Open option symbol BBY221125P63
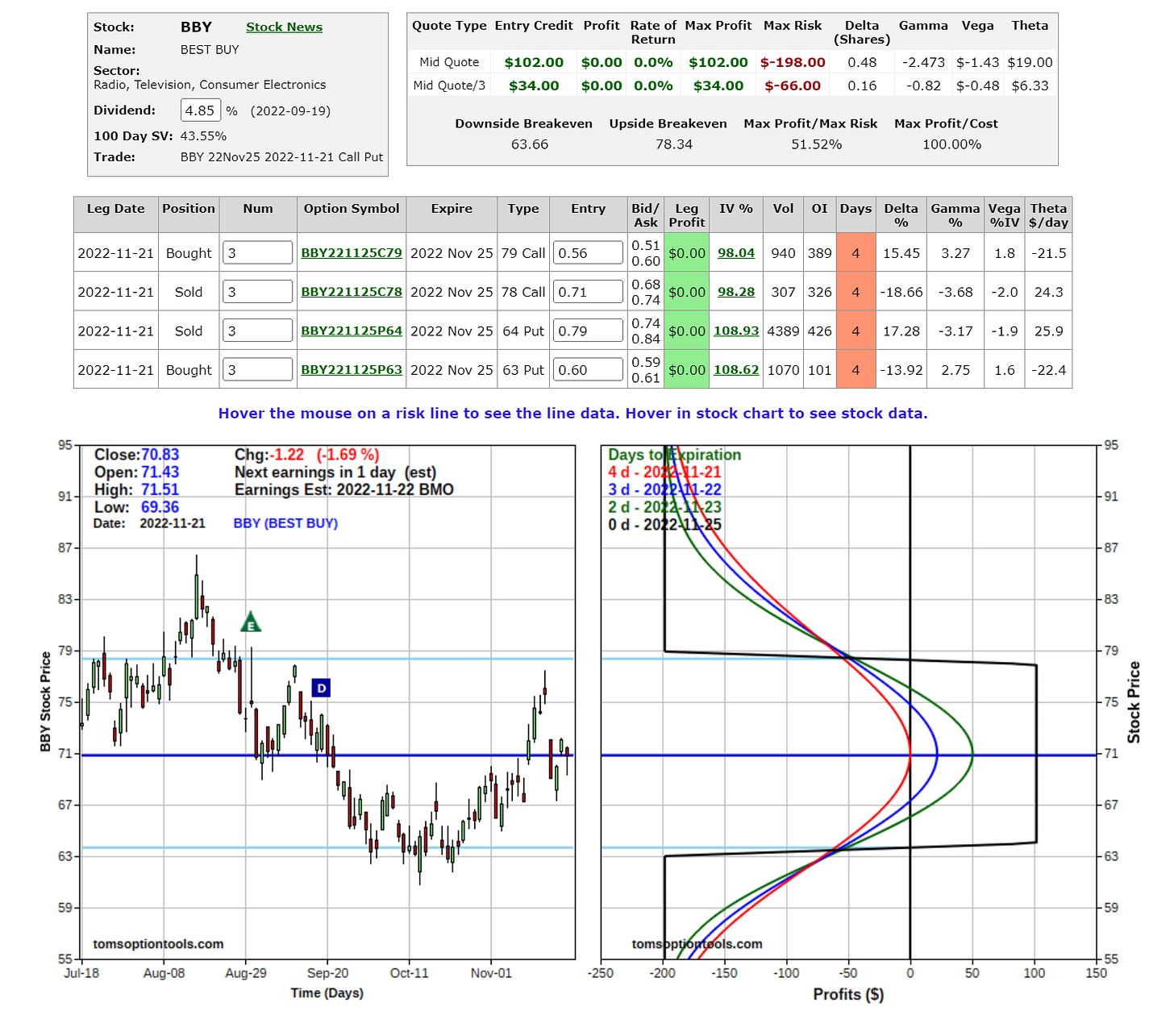The height and width of the screenshot is (1036, 1174). [352, 370]
